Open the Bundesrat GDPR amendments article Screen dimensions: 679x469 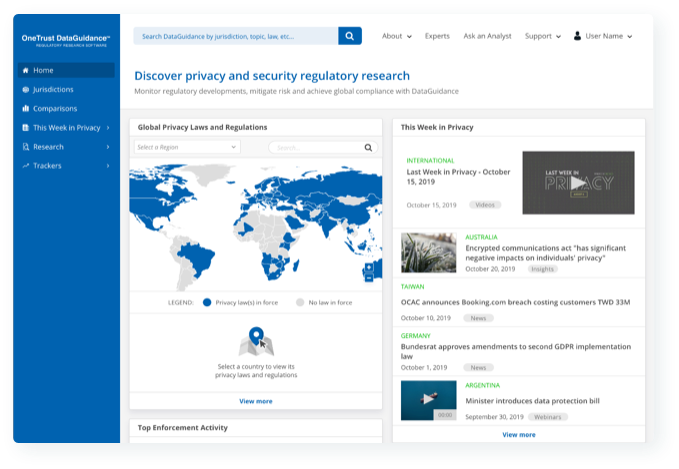516,351
